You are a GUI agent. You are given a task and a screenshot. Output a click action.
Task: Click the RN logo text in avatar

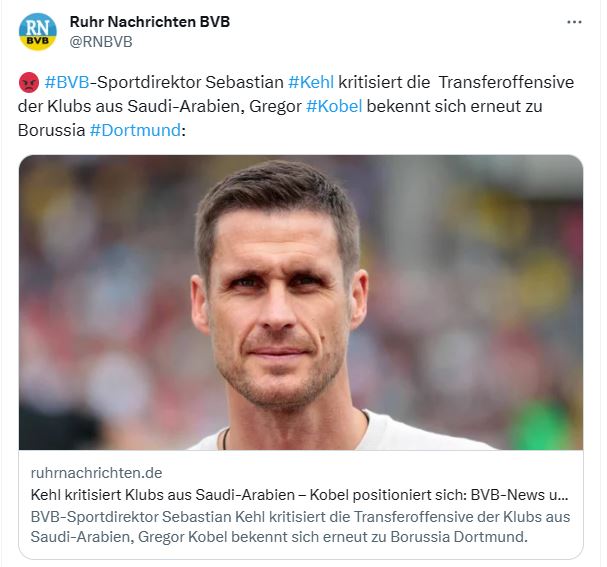pos(38,27)
